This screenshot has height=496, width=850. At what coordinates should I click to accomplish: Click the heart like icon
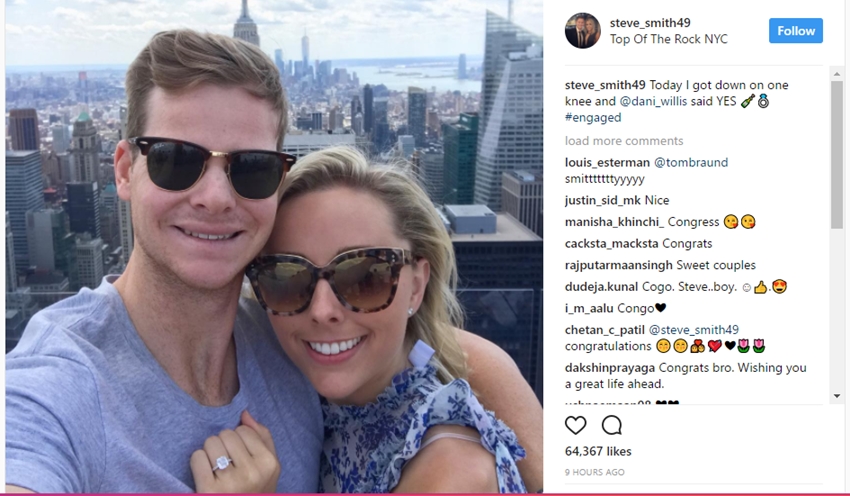[575, 426]
